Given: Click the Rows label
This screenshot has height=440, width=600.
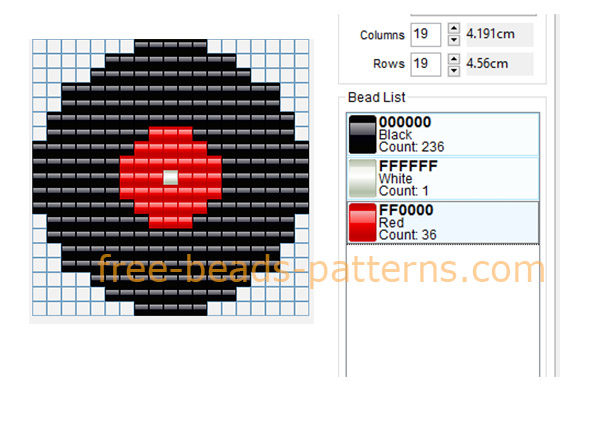Looking at the screenshot, I should pyautogui.click(x=388, y=64).
